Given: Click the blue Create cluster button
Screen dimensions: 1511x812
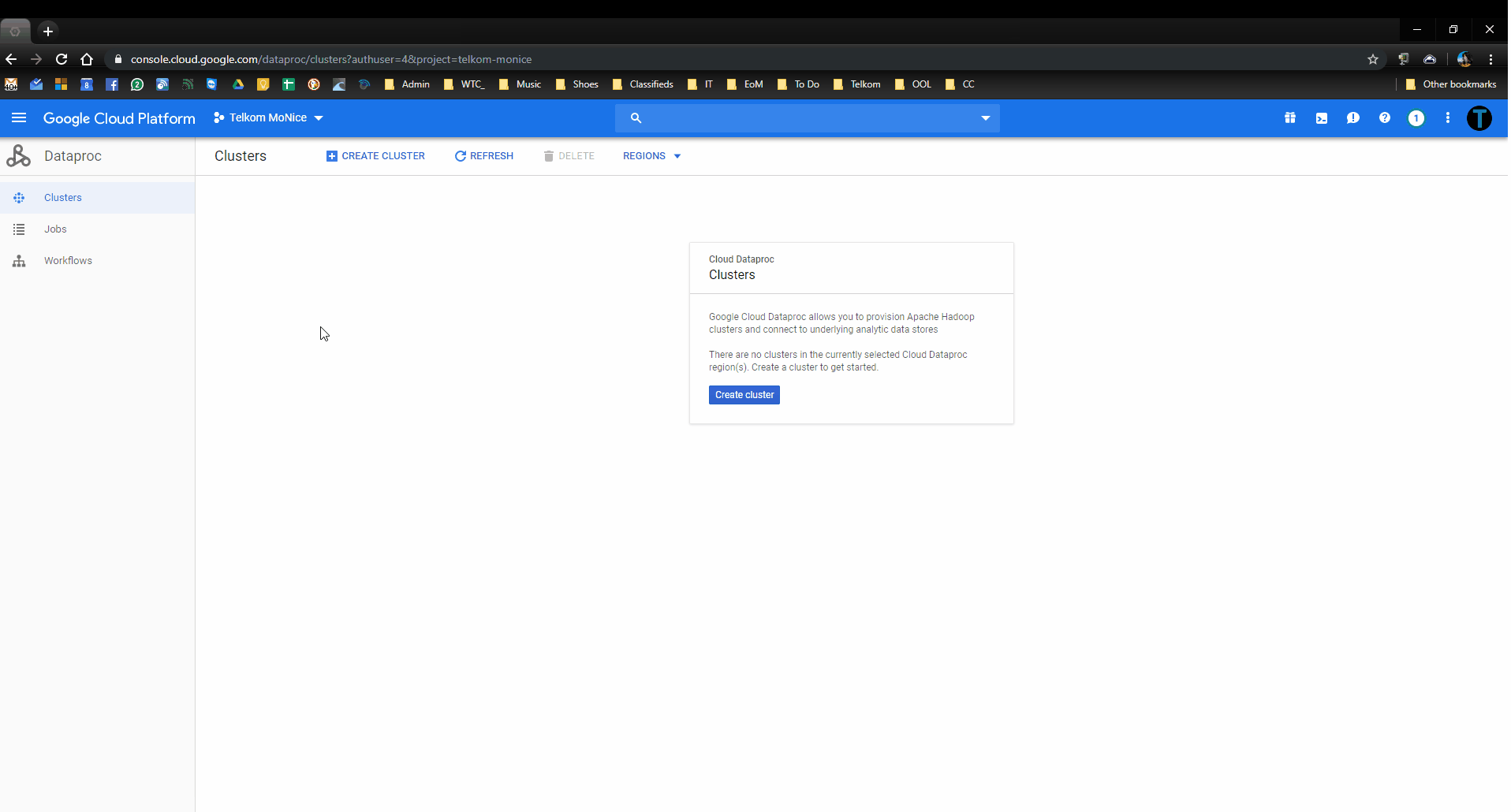Looking at the screenshot, I should point(744,395).
